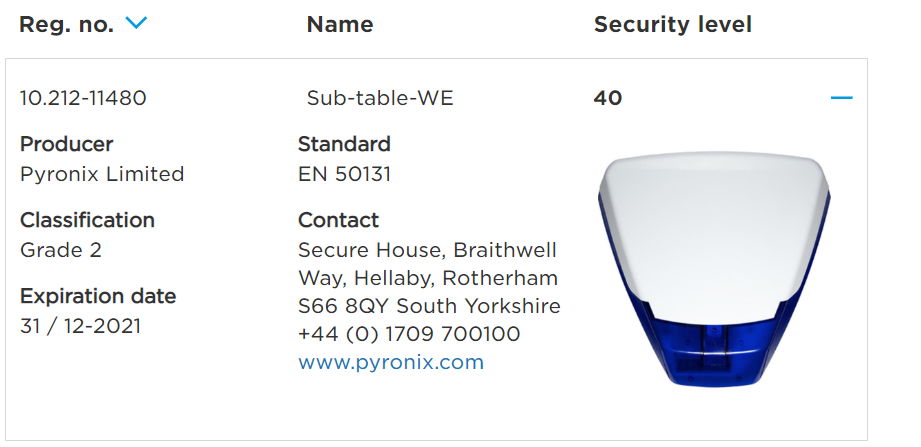This screenshot has width=921, height=447.
Task: Click the standard value EN 50131
Action: click(x=344, y=174)
